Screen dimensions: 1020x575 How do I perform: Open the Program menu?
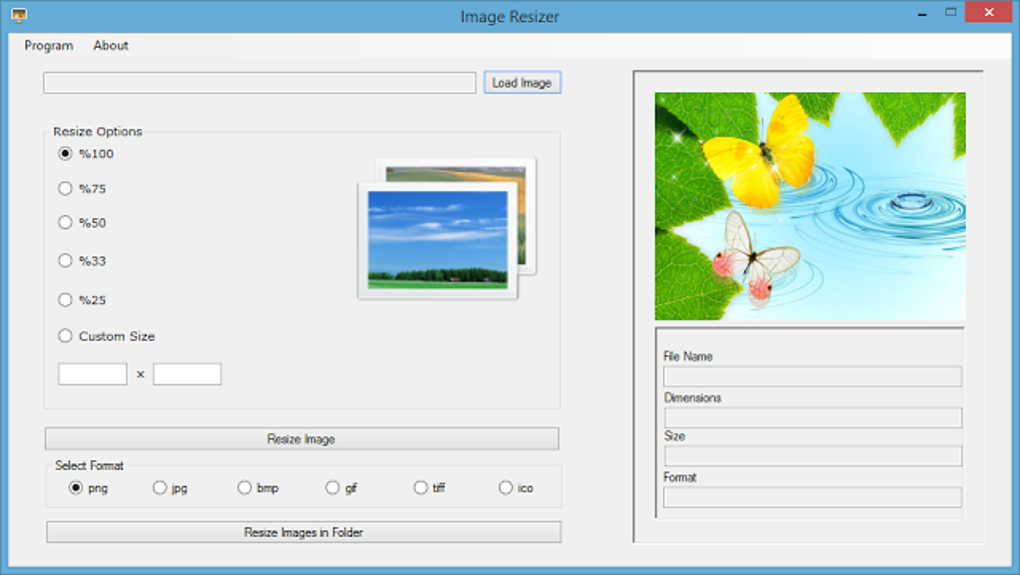click(49, 46)
